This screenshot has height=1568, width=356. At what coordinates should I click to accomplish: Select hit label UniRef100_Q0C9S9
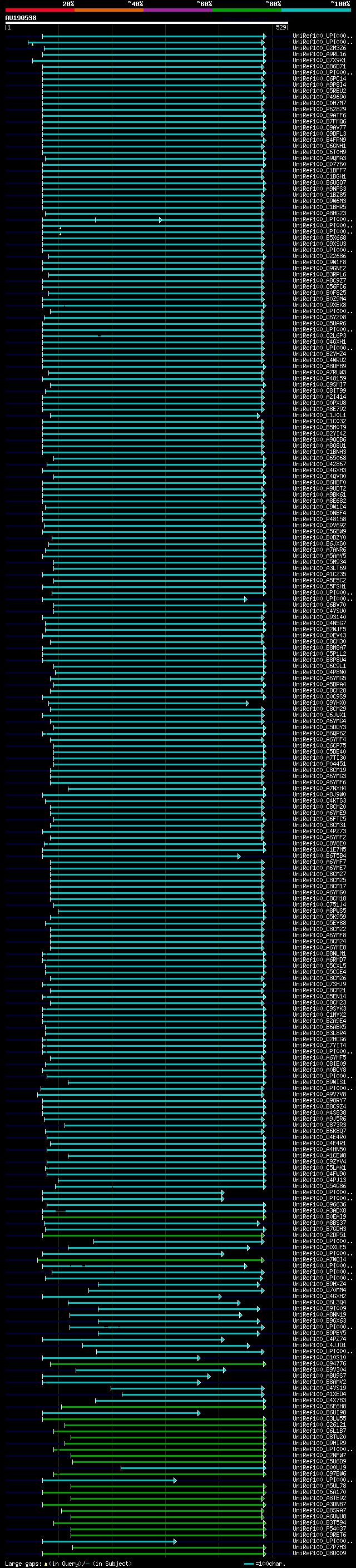319,696
